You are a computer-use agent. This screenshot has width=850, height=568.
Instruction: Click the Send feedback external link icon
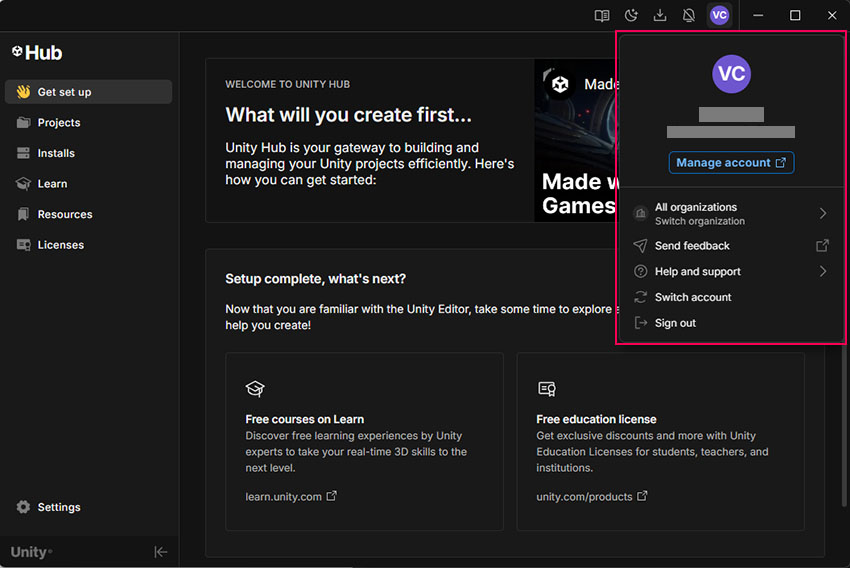pyautogui.click(x=822, y=246)
